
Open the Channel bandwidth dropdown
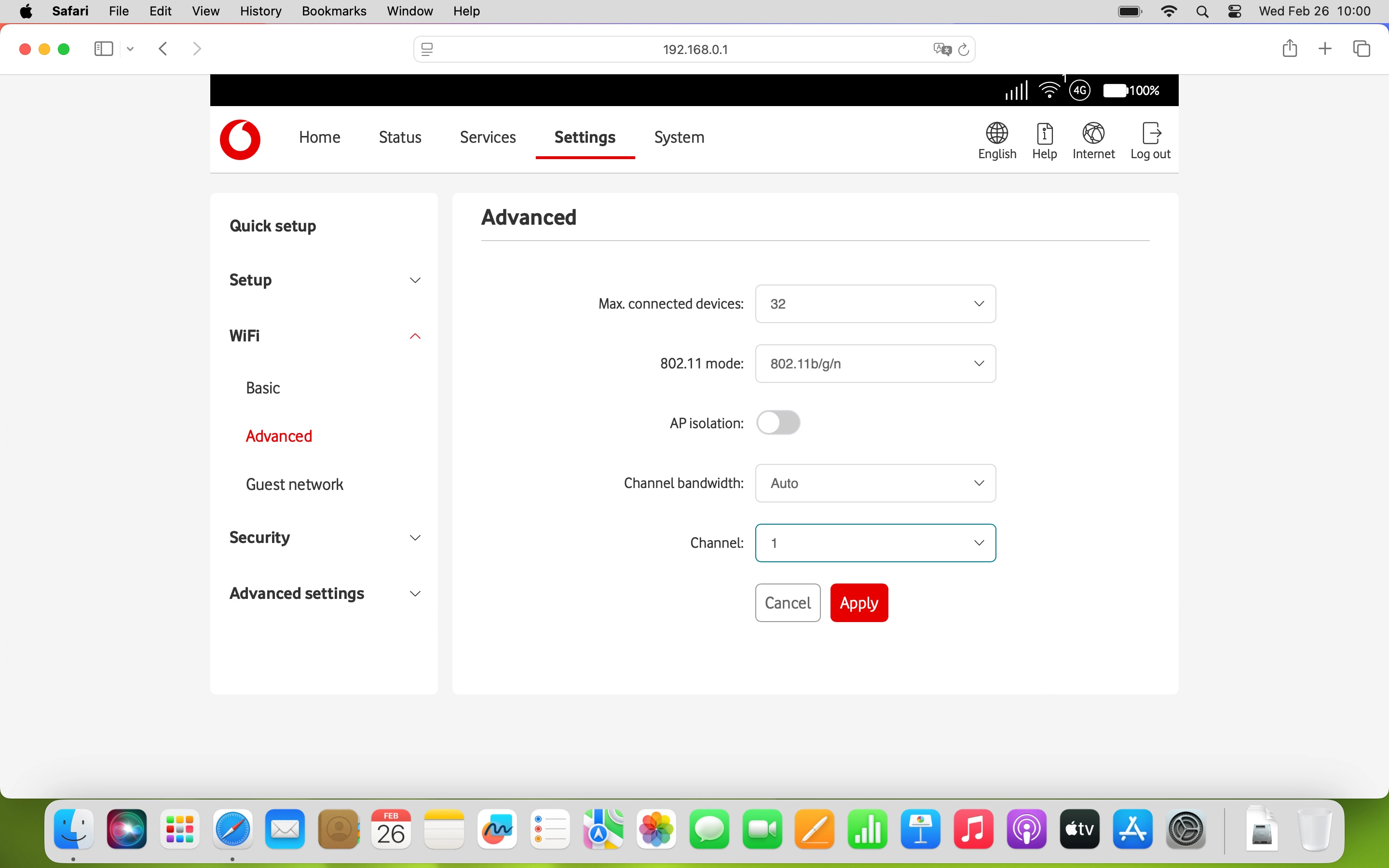point(875,483)
